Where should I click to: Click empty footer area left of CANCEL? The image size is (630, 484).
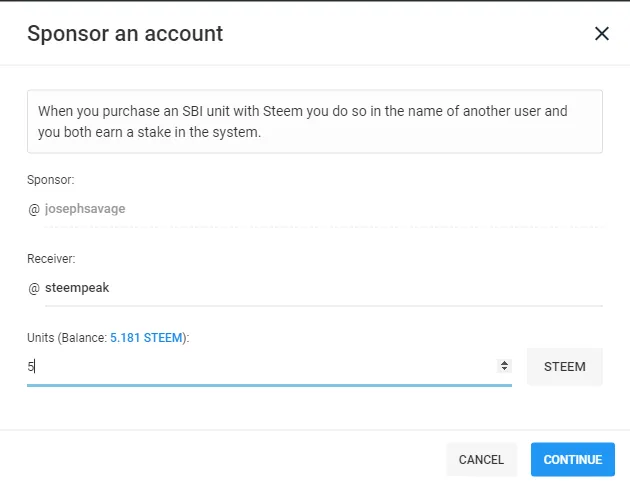[x=220, y=459]
